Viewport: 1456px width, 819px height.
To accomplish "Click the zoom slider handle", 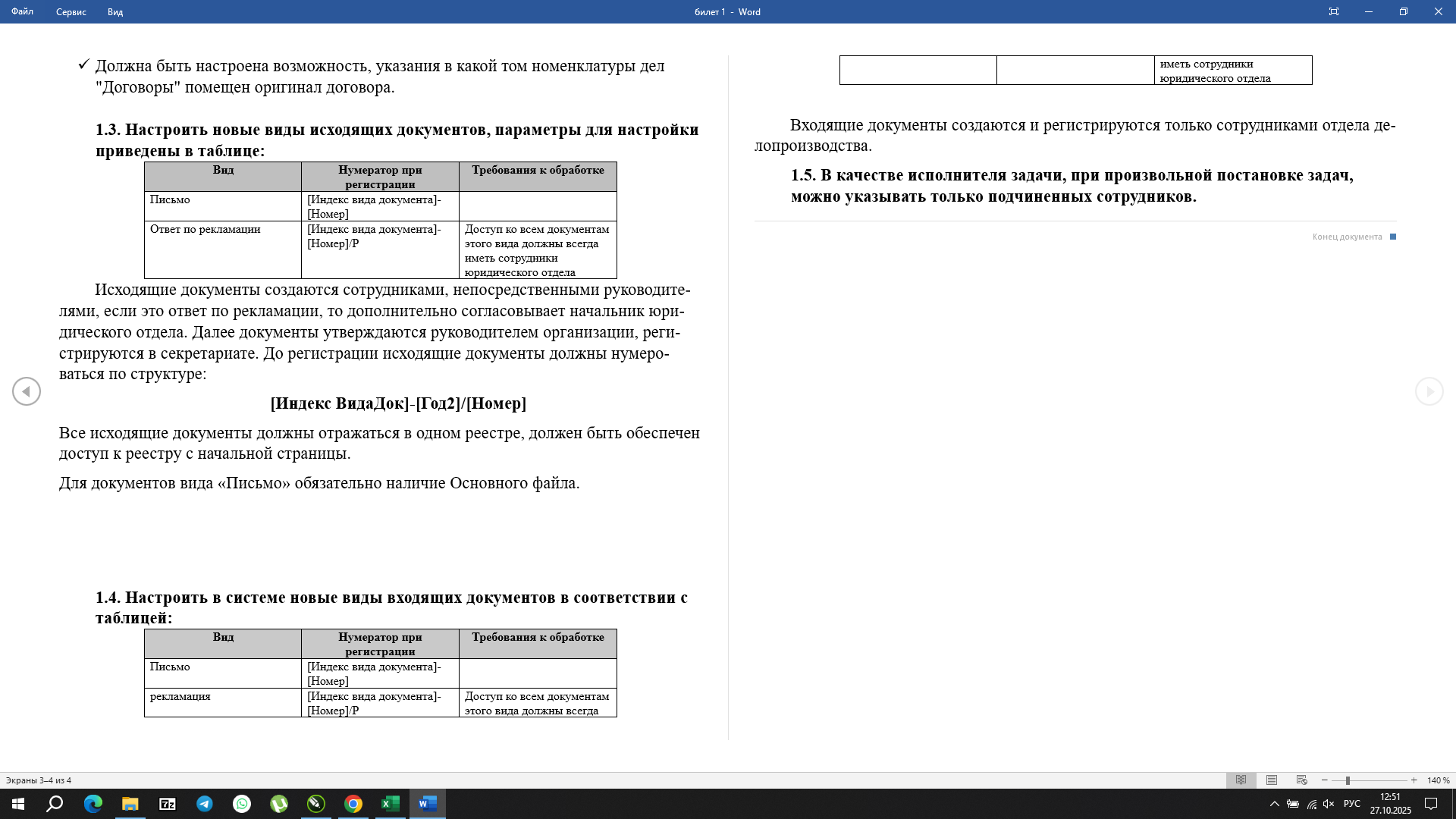I will [1349, 779].
